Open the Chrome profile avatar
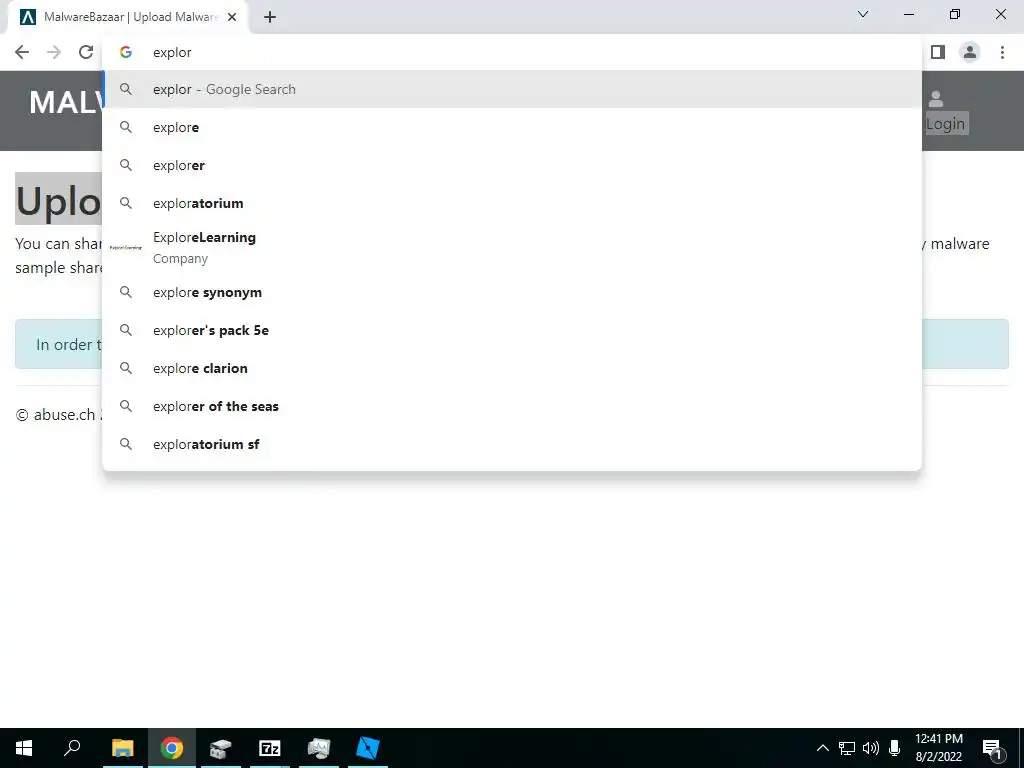This screenshot has height=768, width=1024. (970, 52)
